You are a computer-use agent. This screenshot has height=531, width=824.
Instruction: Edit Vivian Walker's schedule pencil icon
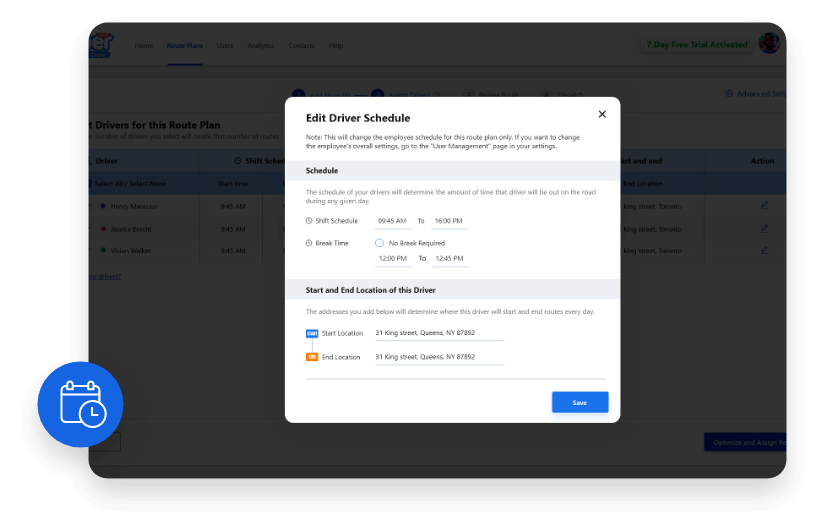pos(765,250)
